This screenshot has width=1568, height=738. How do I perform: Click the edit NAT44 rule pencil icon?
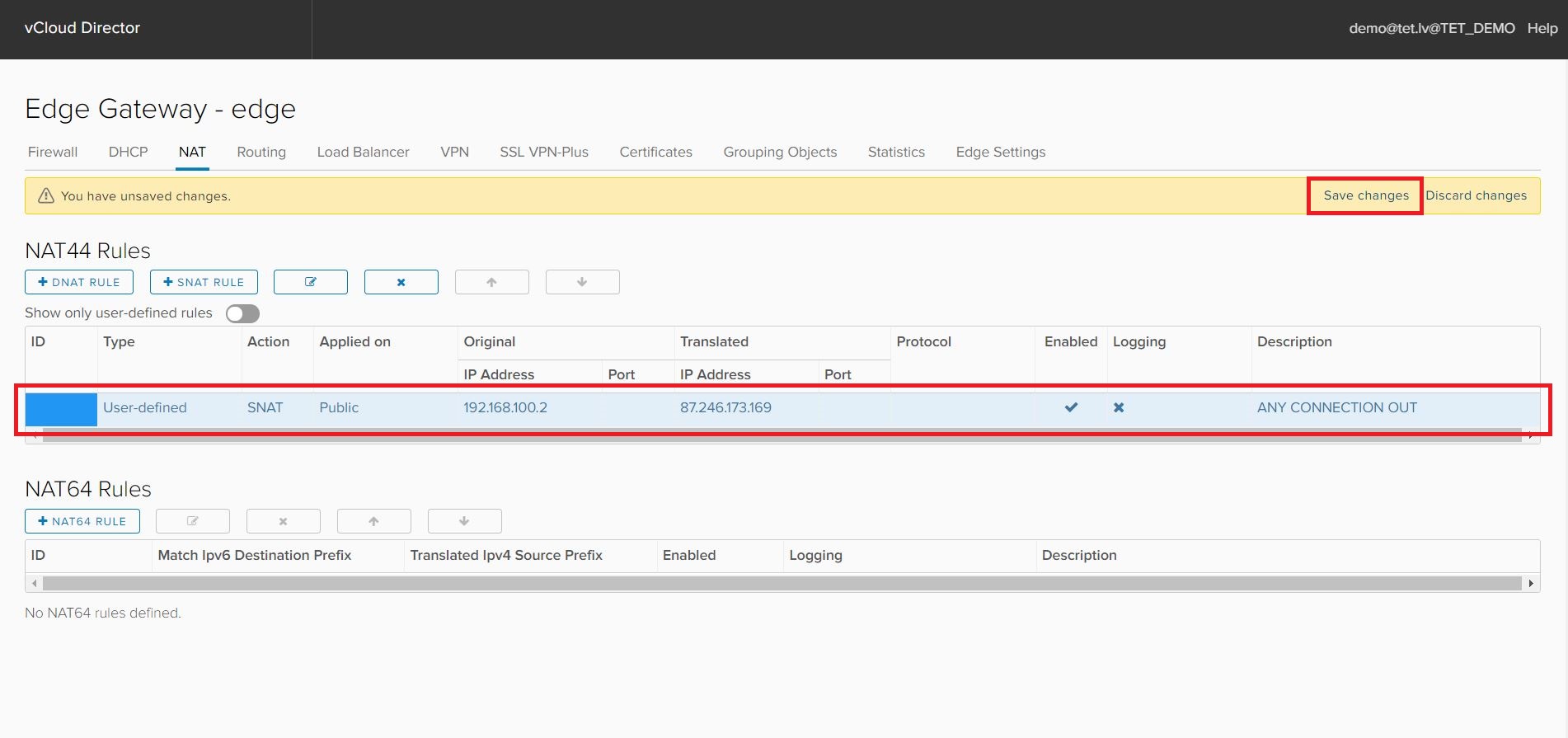(311, 282)
